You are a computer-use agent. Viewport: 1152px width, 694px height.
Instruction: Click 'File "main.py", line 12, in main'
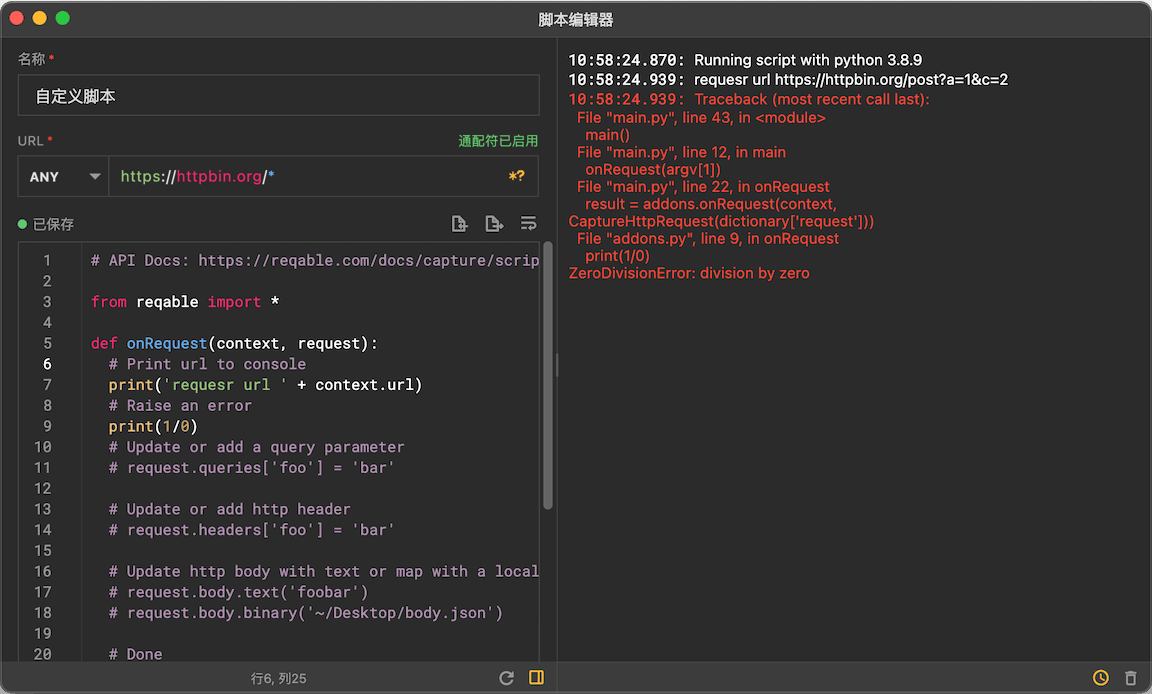(682, 152)
